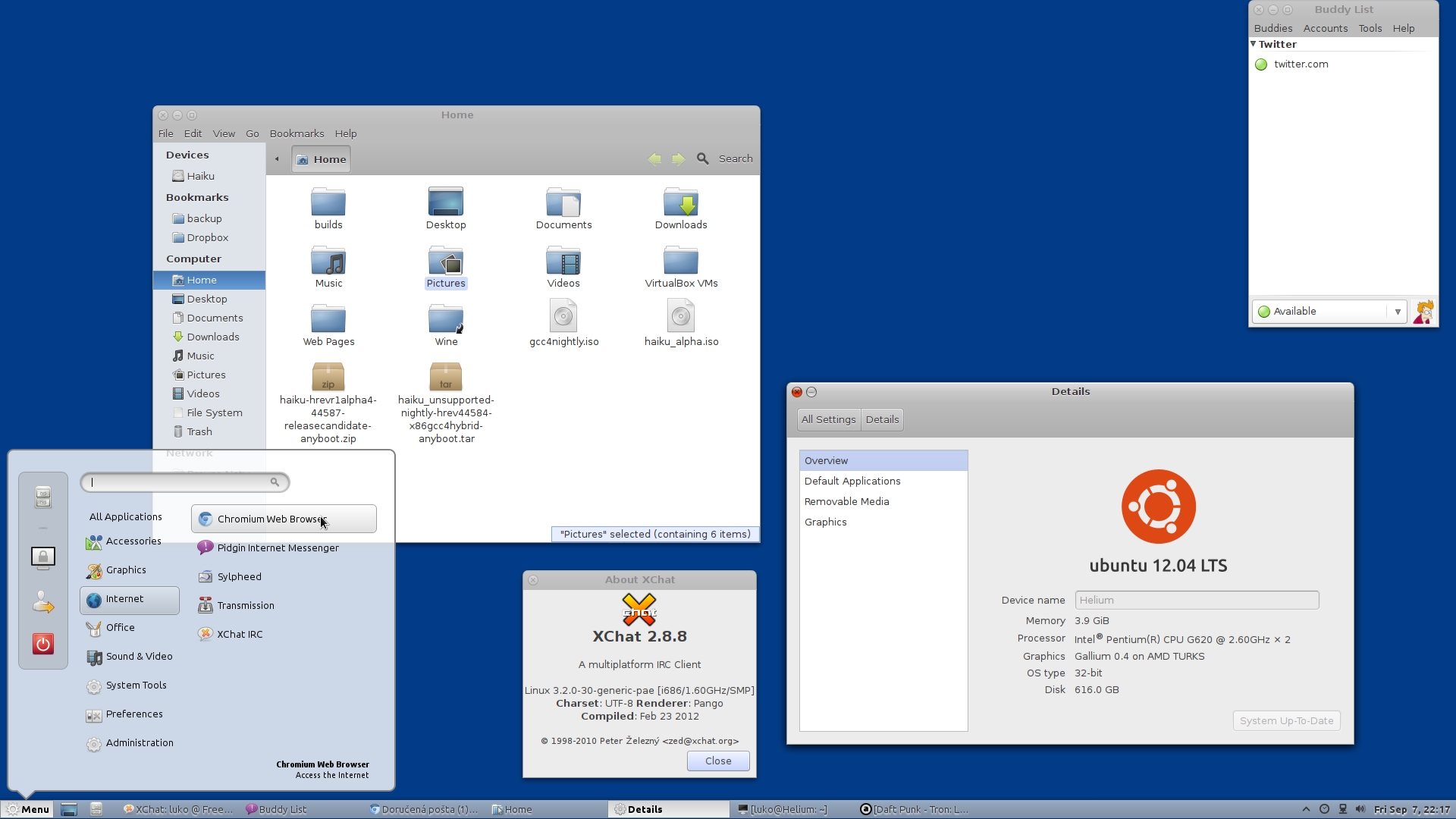Image resolution: width=1456 pixels, height=819 pixels.
Task: Click the lock screen icon in menu
Action: 43,557
